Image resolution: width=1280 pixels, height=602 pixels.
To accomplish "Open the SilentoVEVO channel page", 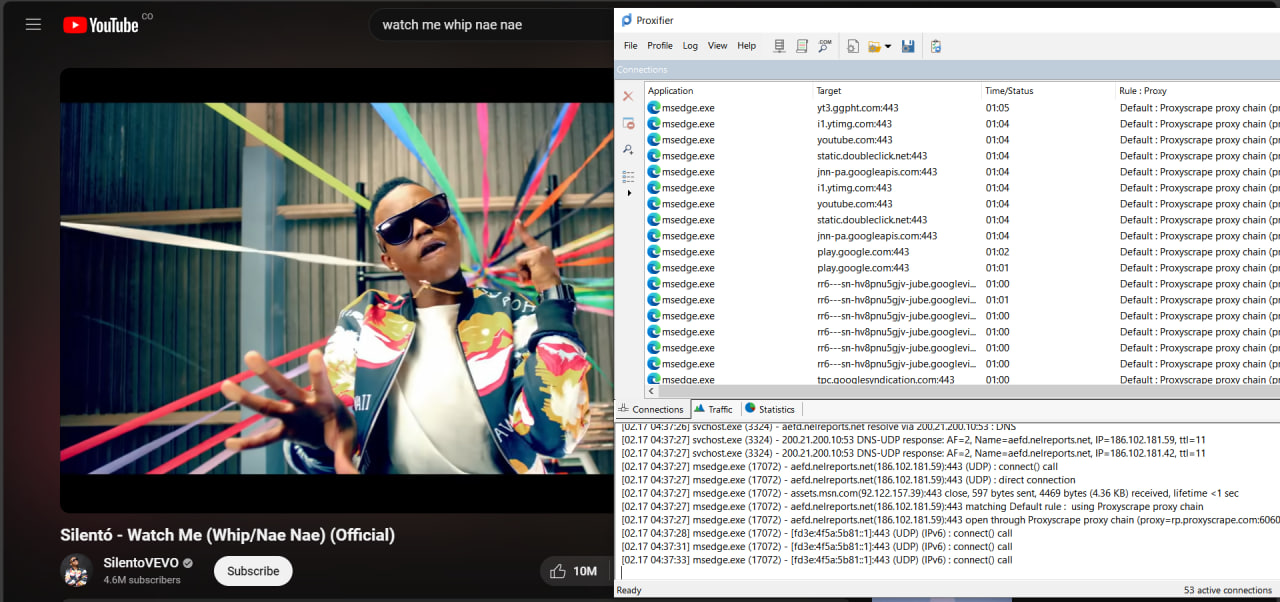I will (139, 562).
